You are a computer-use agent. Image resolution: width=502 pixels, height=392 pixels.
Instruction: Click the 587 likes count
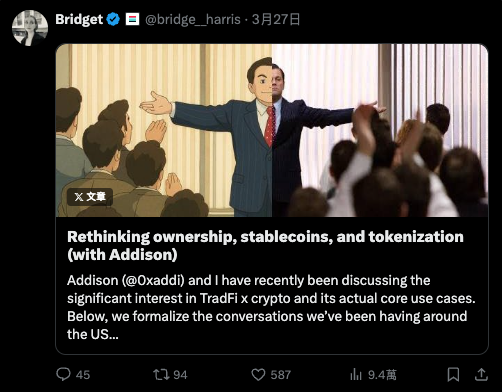click(281, 375)
